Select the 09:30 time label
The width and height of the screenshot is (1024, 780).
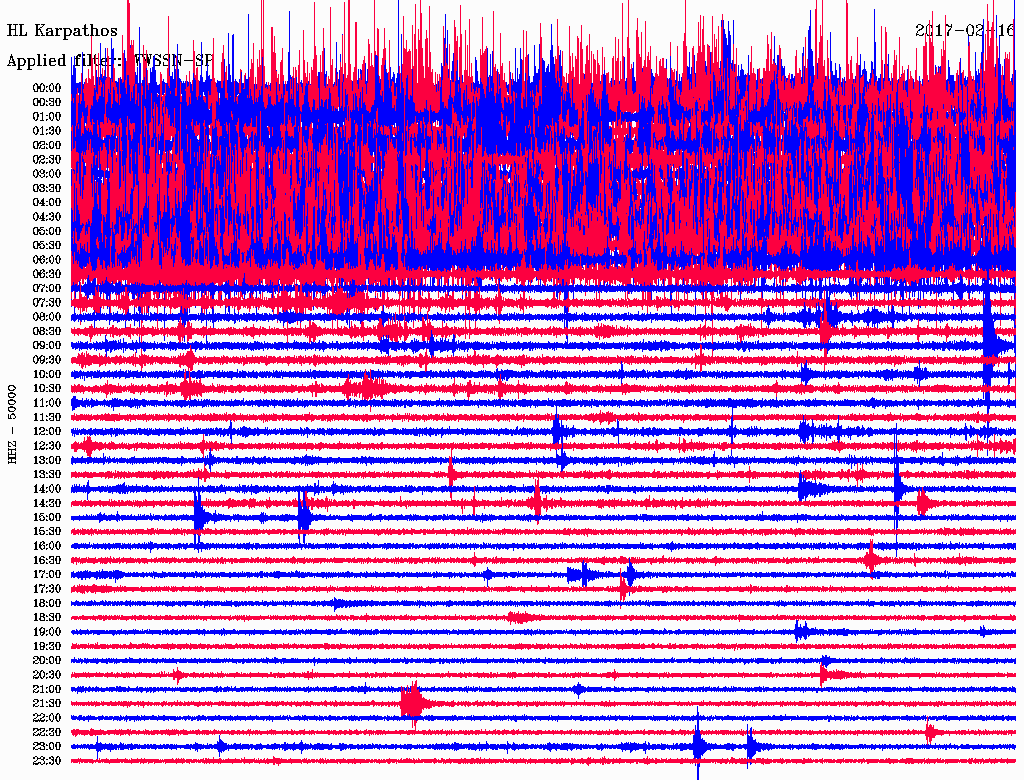click(47, 360)
